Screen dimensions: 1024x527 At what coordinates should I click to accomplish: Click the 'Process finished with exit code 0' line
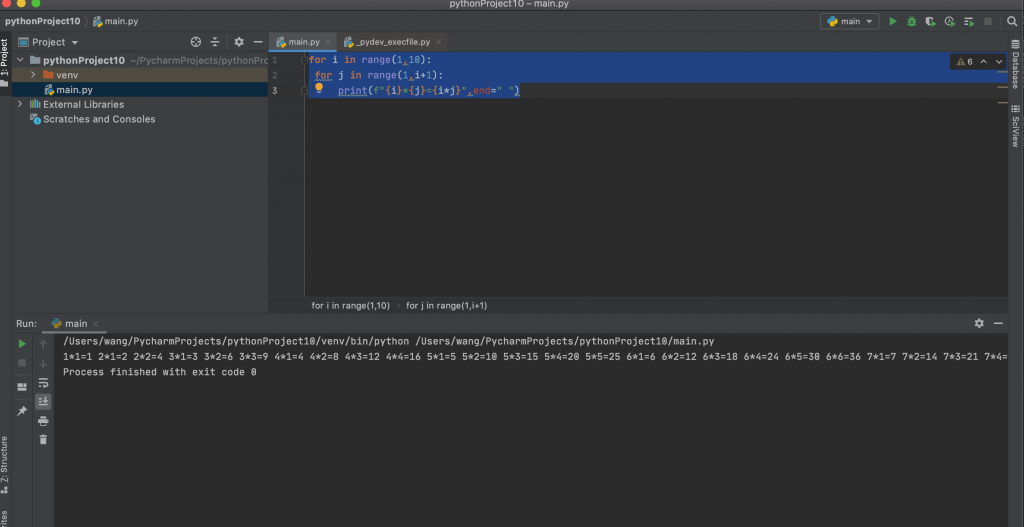[x=160, y=372]
